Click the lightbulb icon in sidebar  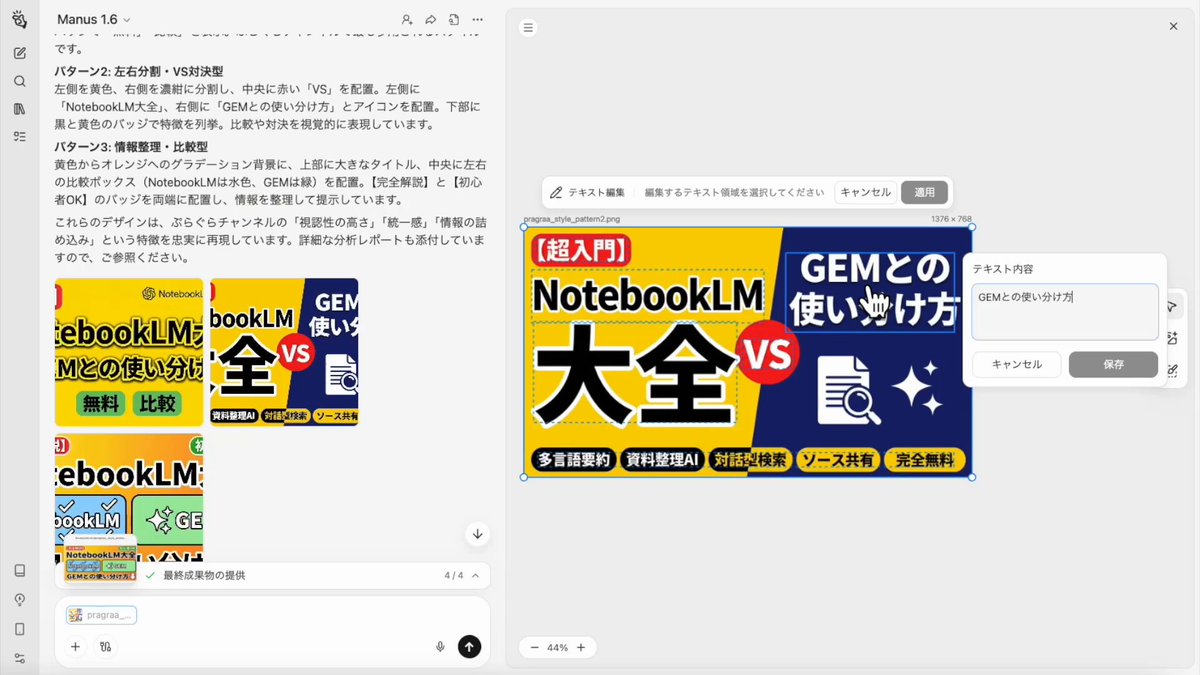(19, 599)
